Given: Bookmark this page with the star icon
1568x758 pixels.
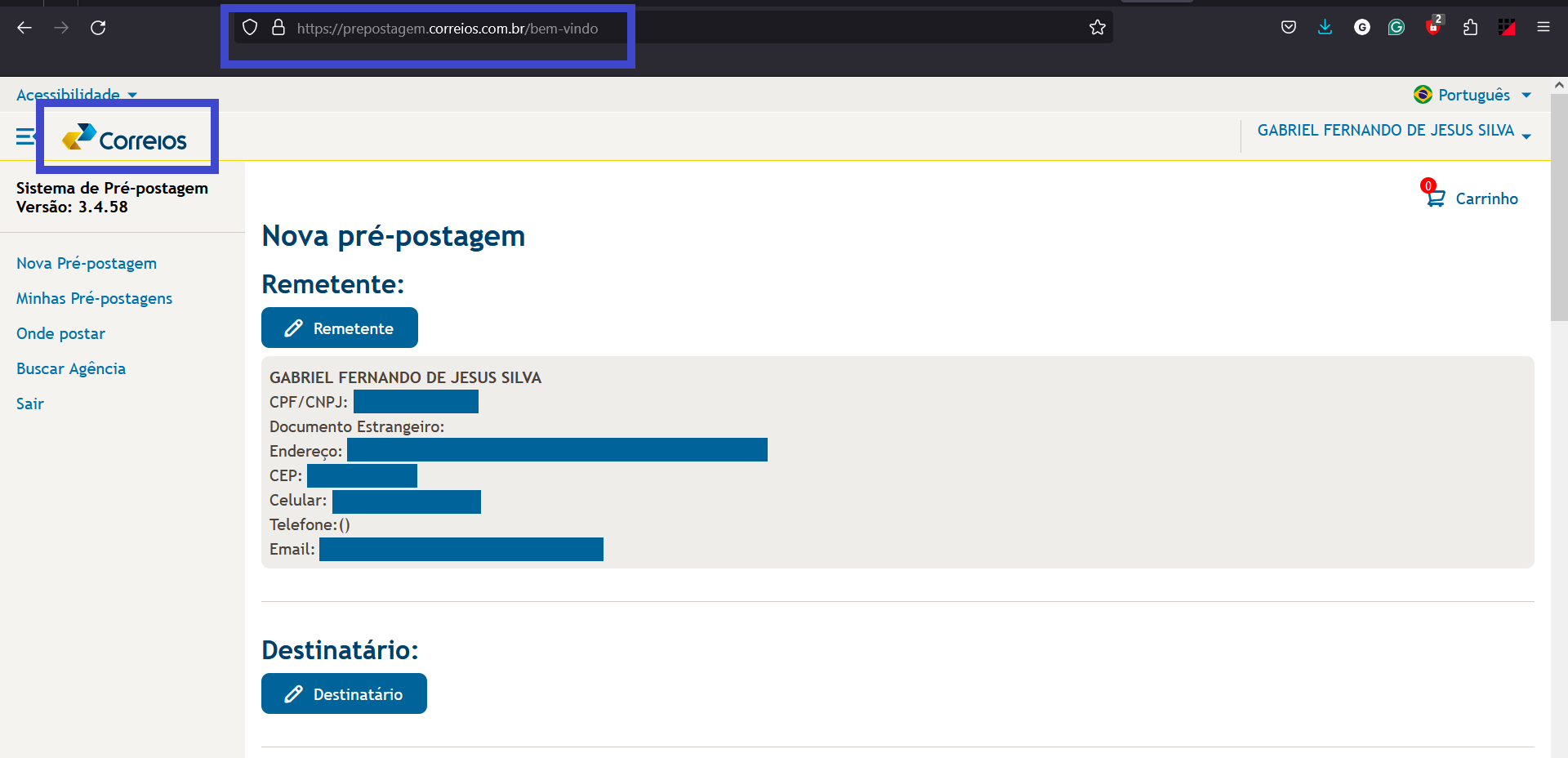Looking at the screenshot, I should [1098, 28].
